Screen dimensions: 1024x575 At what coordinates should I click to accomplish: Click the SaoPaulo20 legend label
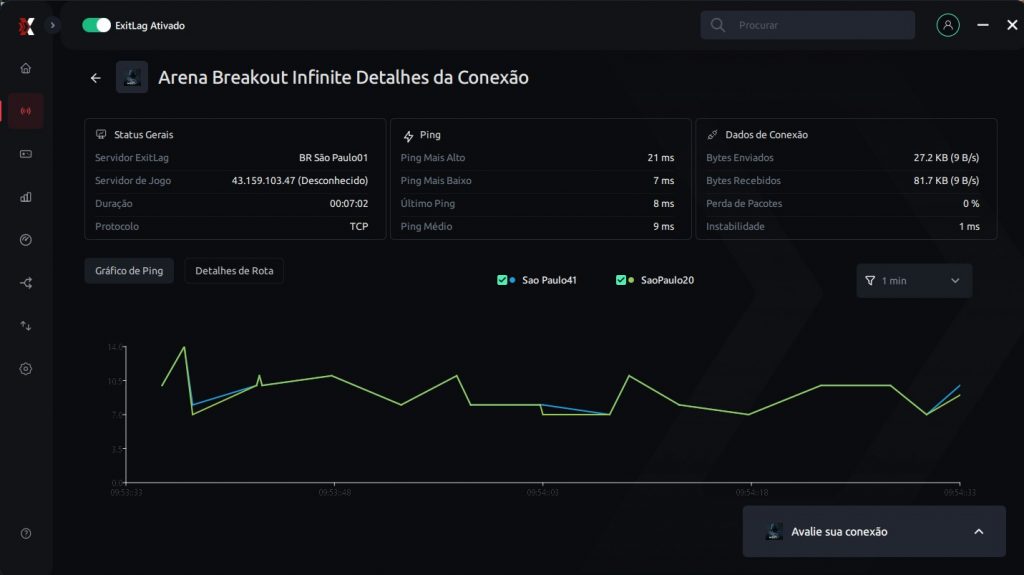coord(667,280)
